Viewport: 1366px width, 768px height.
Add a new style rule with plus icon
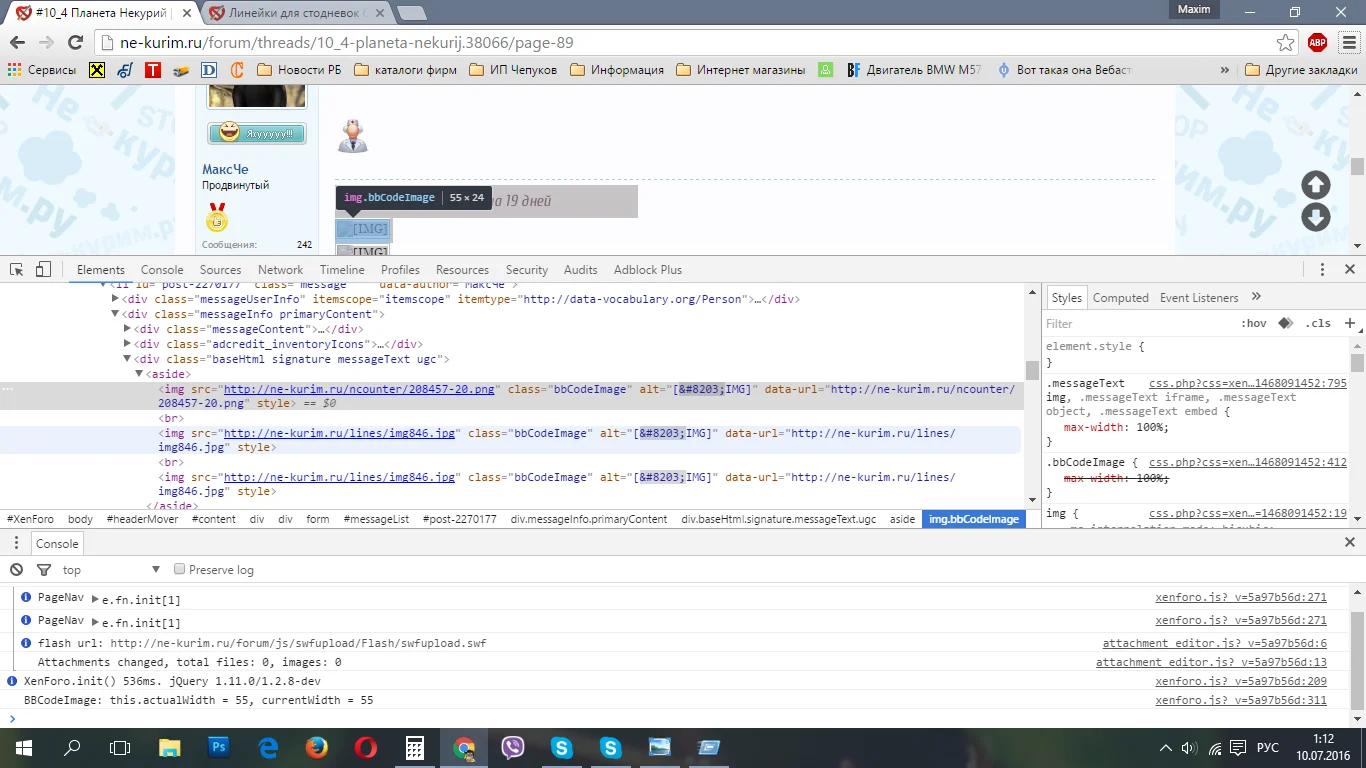click(x=1349, y=323)
